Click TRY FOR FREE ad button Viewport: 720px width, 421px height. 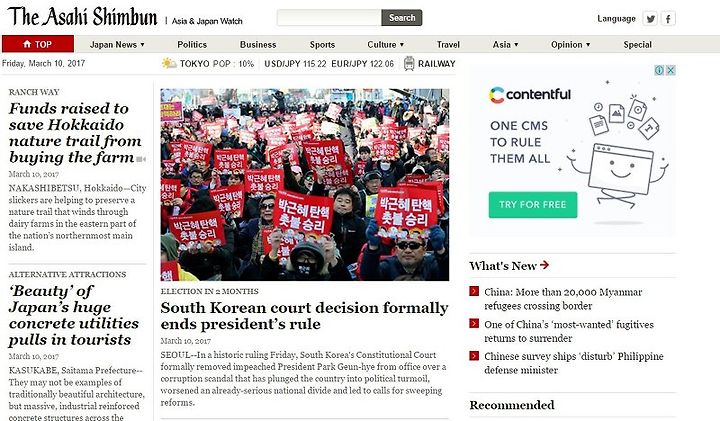point(533,205)
